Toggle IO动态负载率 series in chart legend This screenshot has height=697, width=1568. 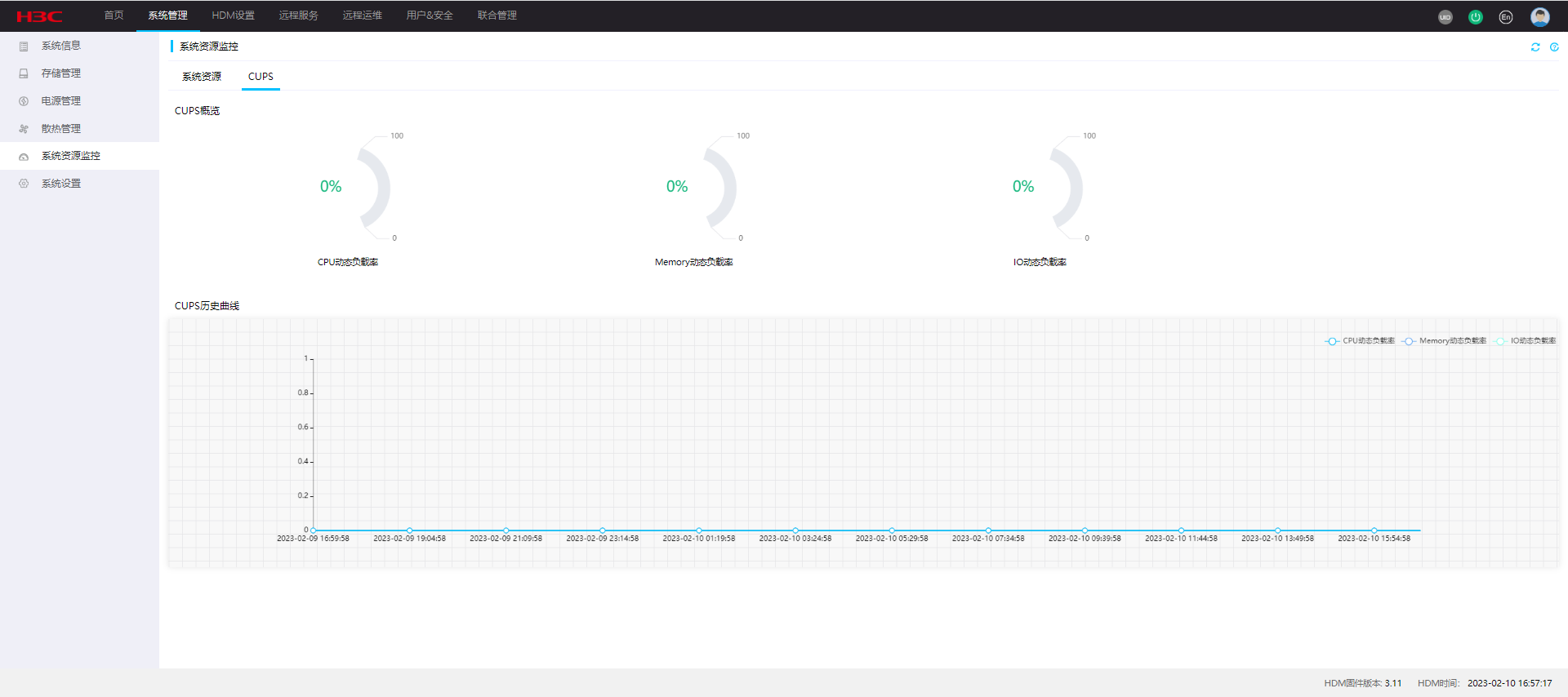tap(1526, 341)
